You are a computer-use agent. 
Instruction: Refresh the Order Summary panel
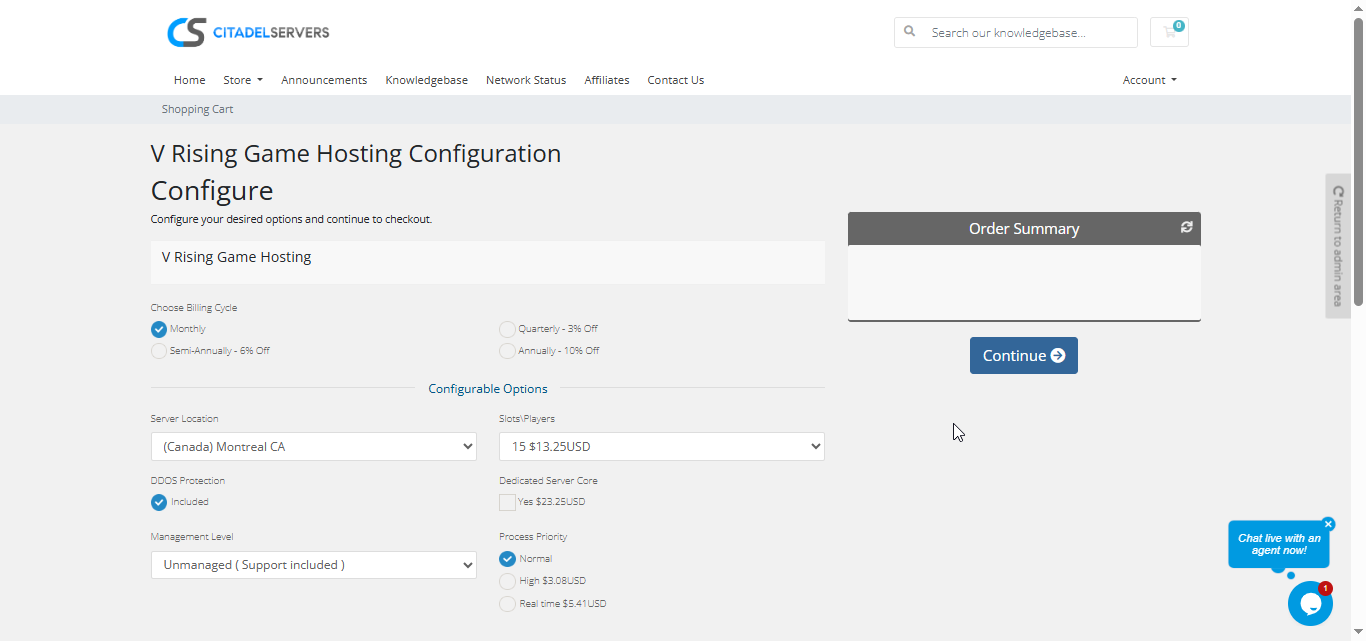1186,227
